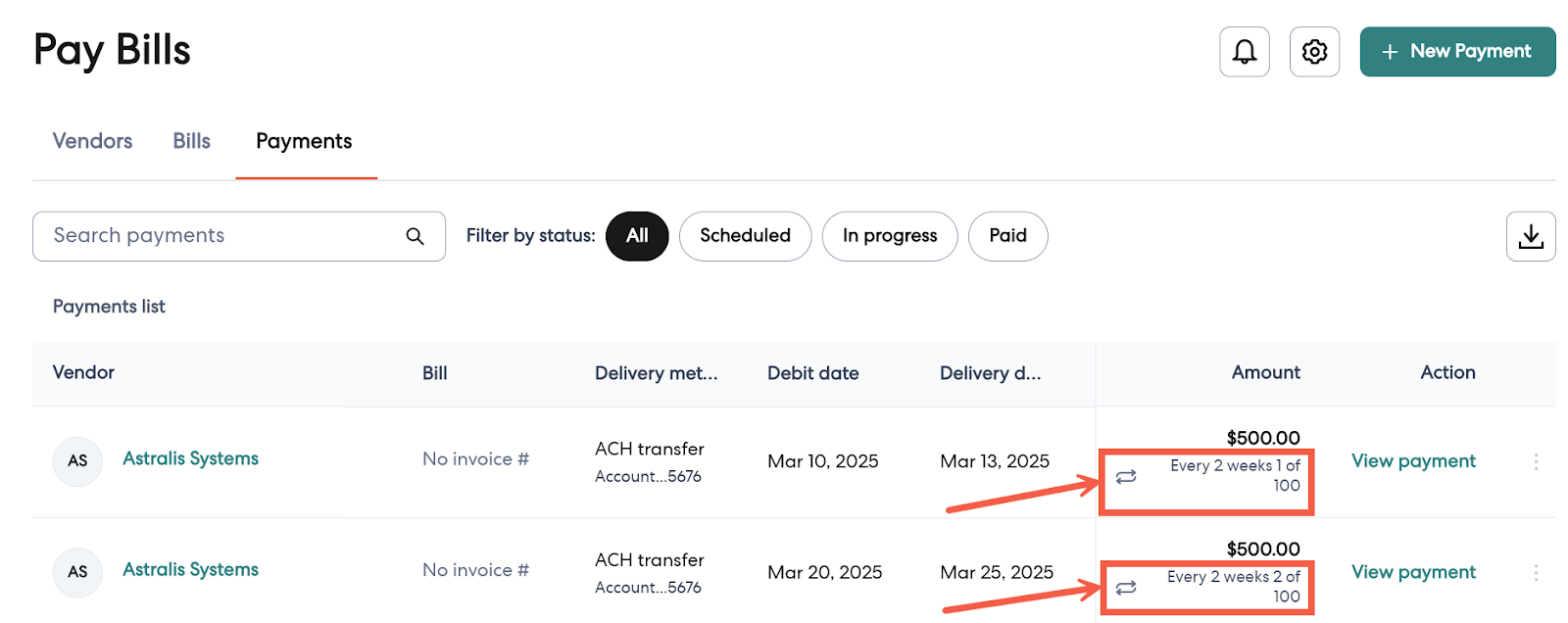Image resolution: width=1568 pixels, height=623 pixels.
Task: Click the New Payment button
Action: pyautogui.click(x=1457, y=52)
